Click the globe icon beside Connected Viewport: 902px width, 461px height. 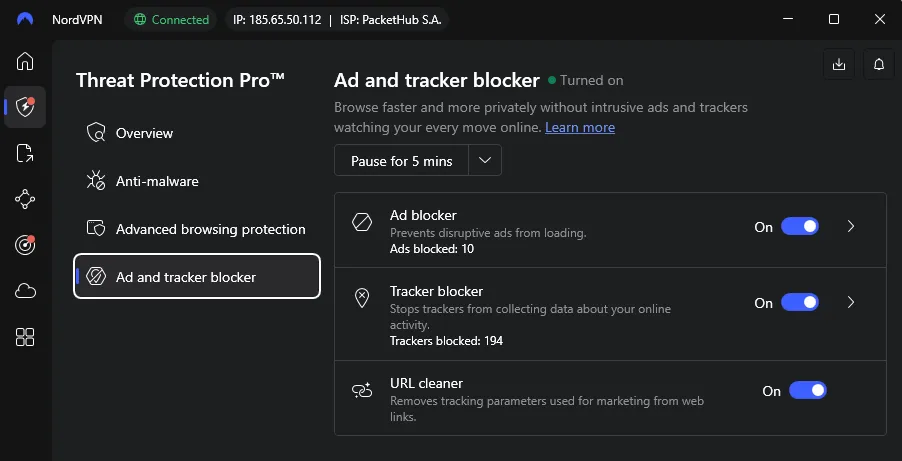[x=139, y=20]
